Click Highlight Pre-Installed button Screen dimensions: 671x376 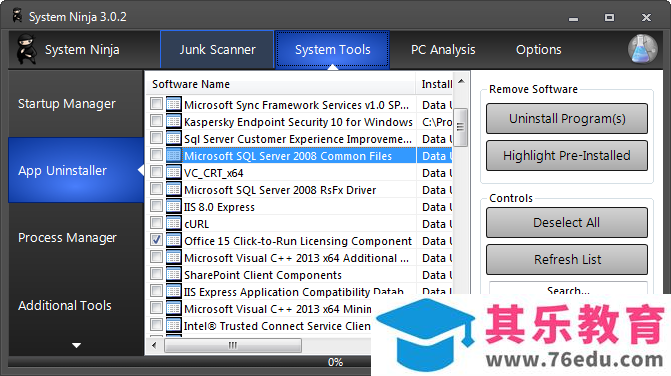(x=567, y=155)
